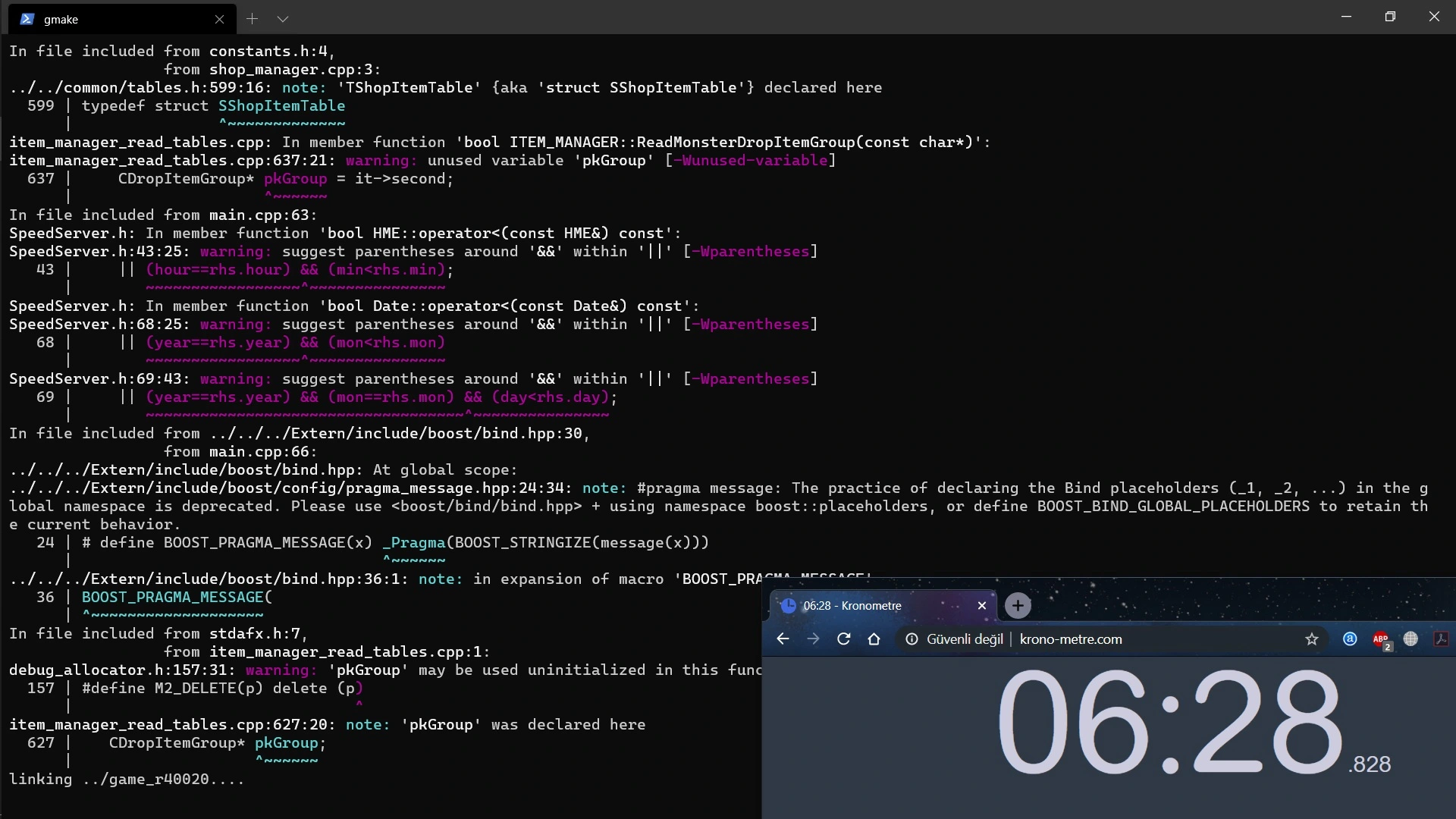The image size is (1456, 819).
Task: Open a new terminal tab with plus icon
Action: point(253,19)
